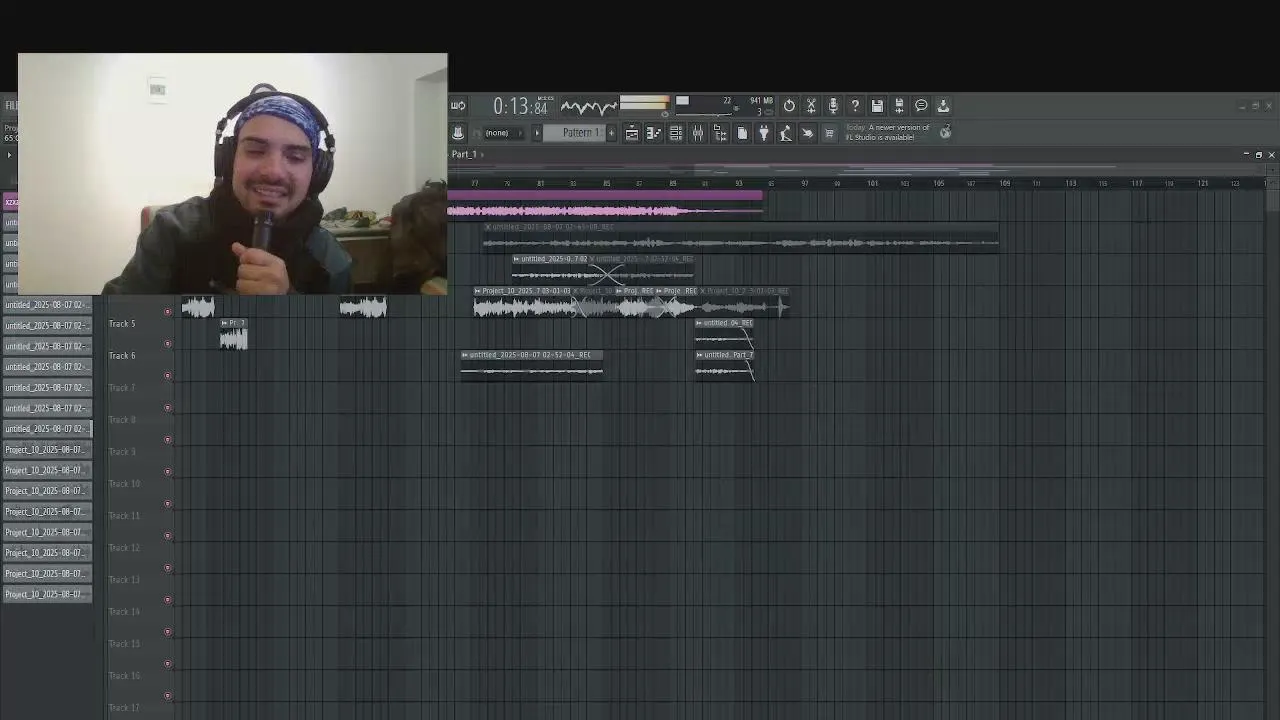Select the untitled_2025-08-07 02-52-04_REC clip waveform
This screenshot has width=1280, height=720.
pos(532,371)
